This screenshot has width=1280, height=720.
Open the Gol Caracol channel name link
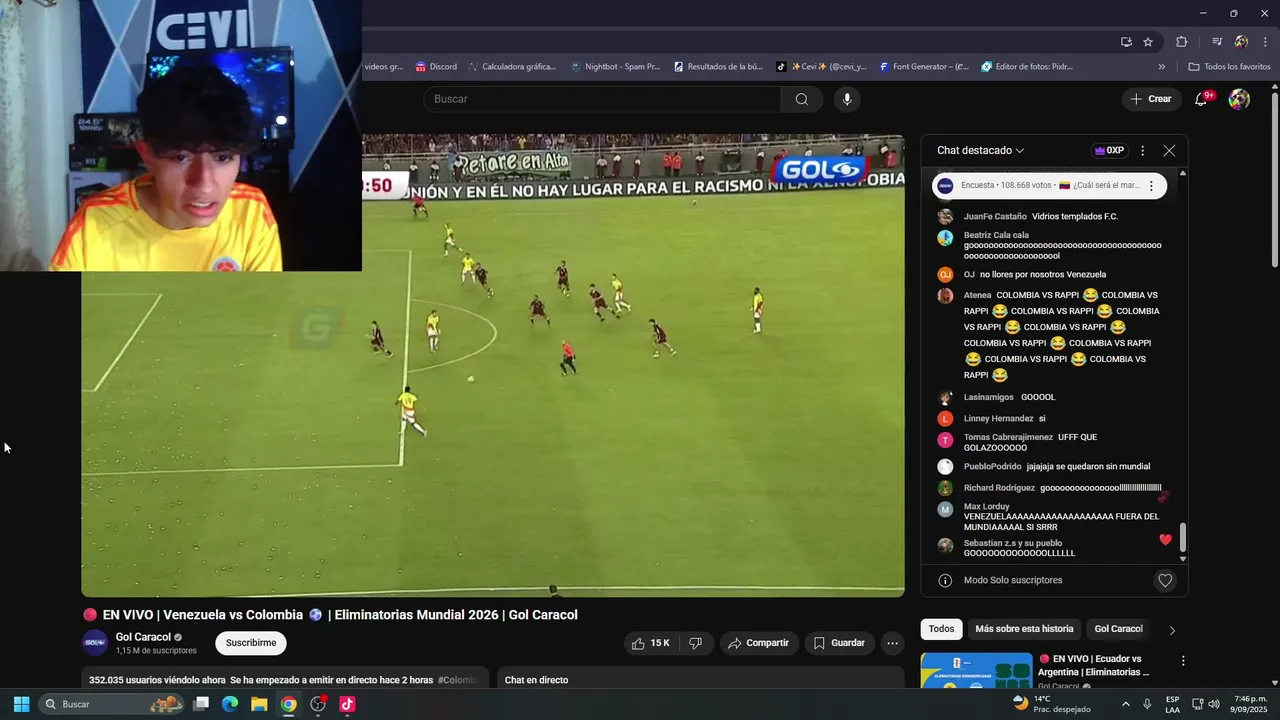click(x=143, y=637)
